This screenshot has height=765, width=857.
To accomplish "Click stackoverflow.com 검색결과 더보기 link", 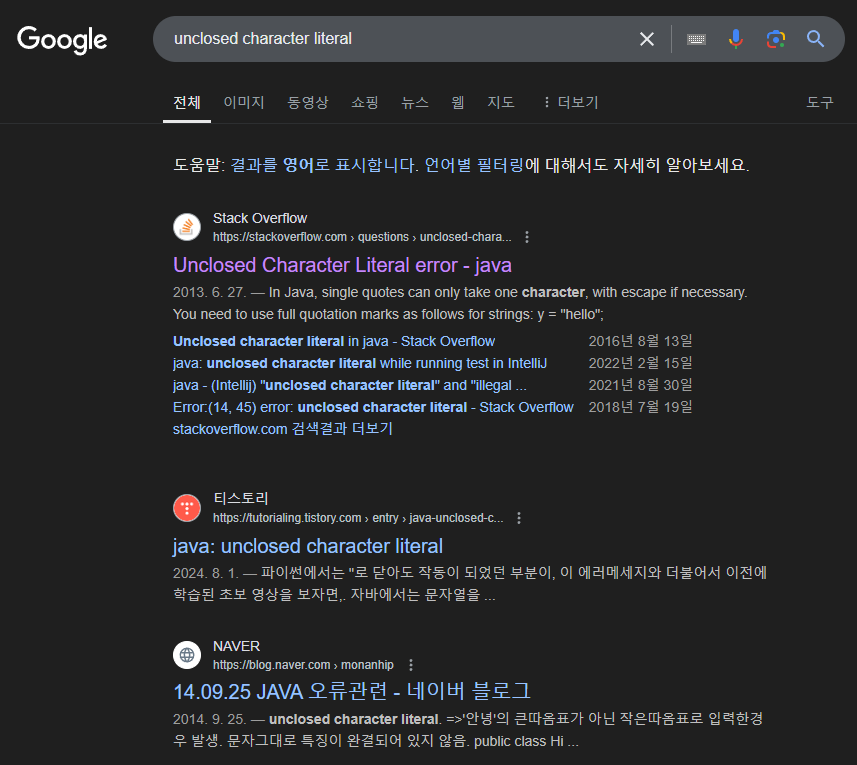I will tap(283, 429).
